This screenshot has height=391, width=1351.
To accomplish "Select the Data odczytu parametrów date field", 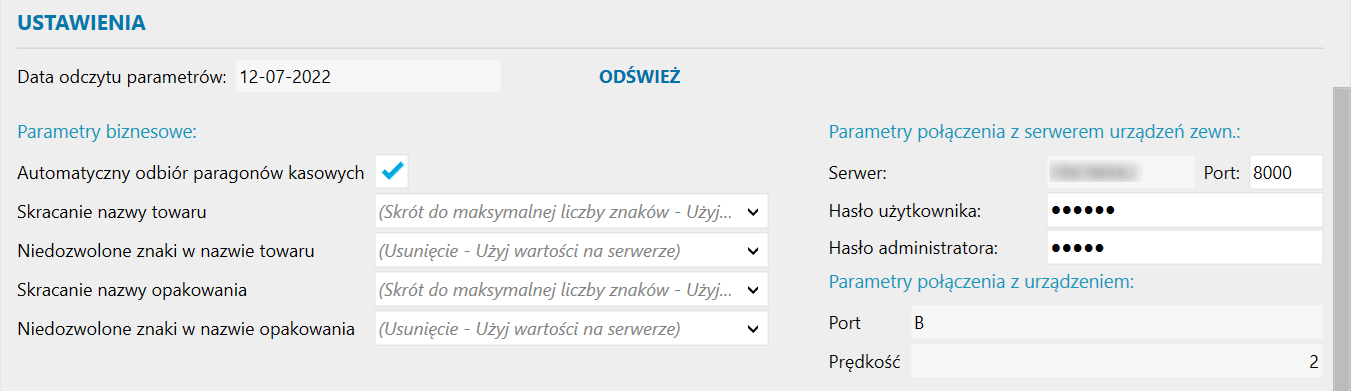I will pyautogui.click(x=368, y=76).
